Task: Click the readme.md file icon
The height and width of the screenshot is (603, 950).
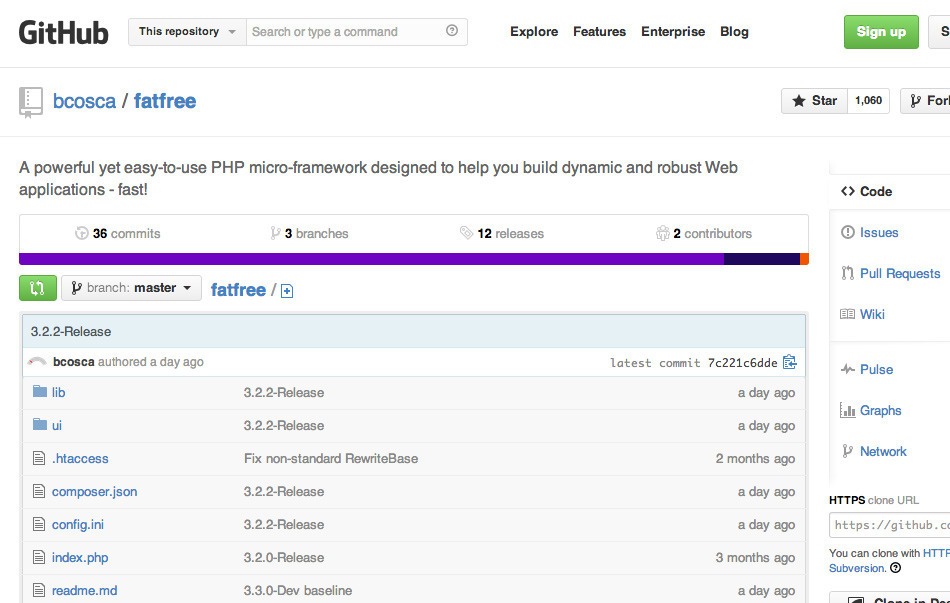Action: tap(39, 590)
